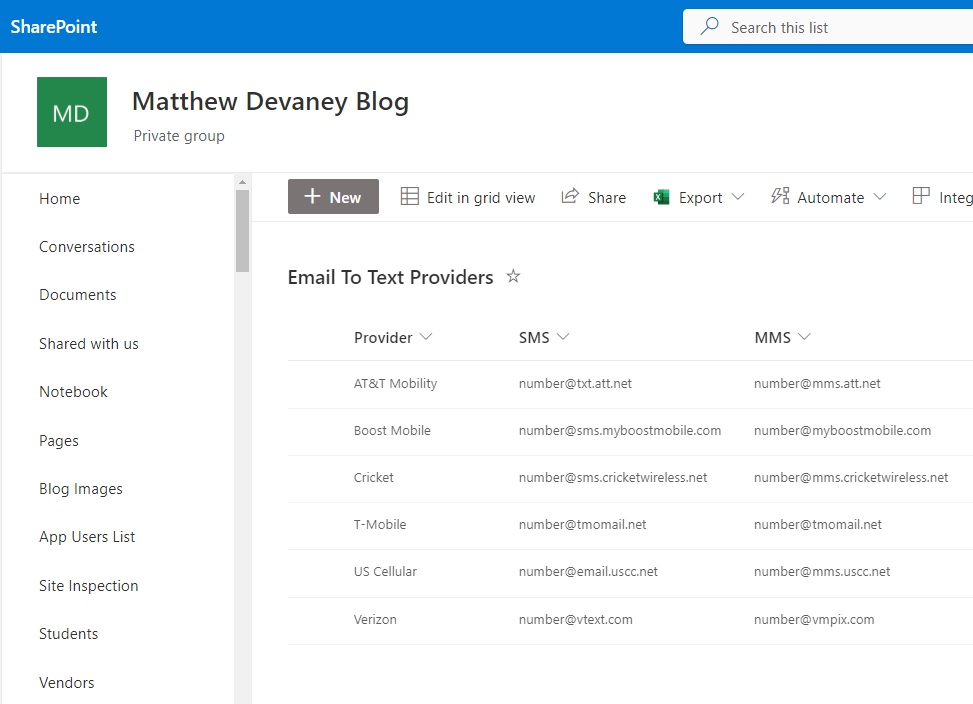Click the green Excel Export icon
The height and width of the screenshot is (704, 973).
click(x=661, y=197)
